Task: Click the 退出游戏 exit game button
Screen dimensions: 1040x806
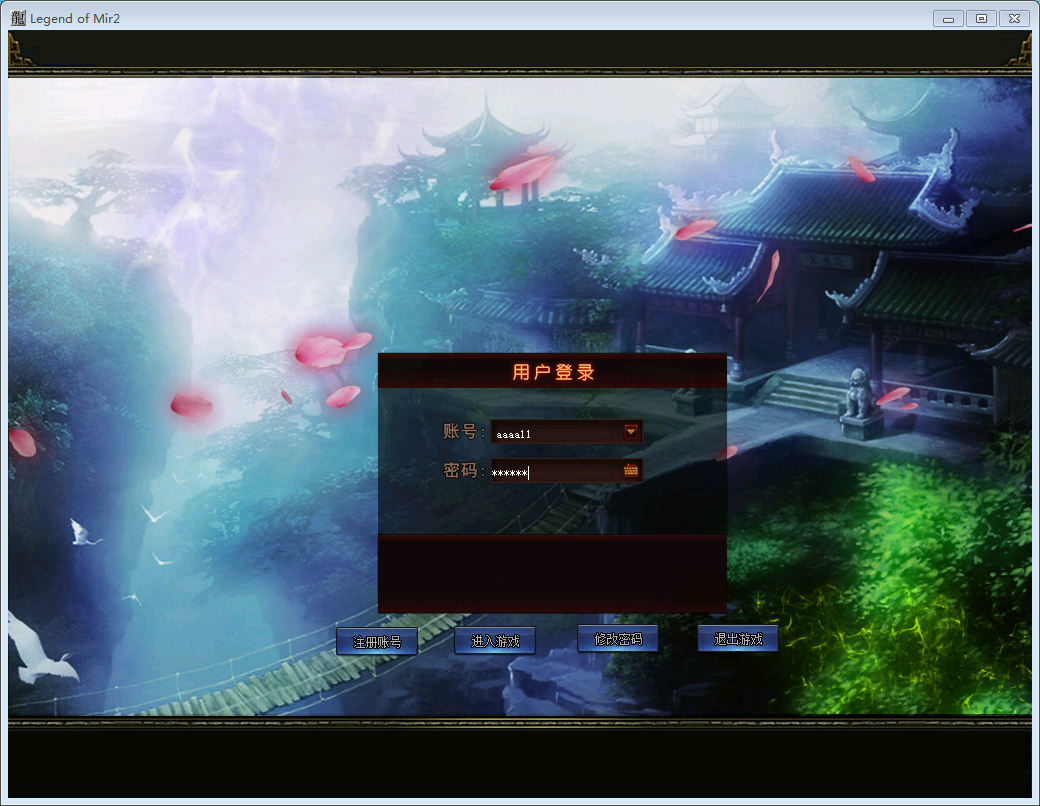Action: point(738,639)
